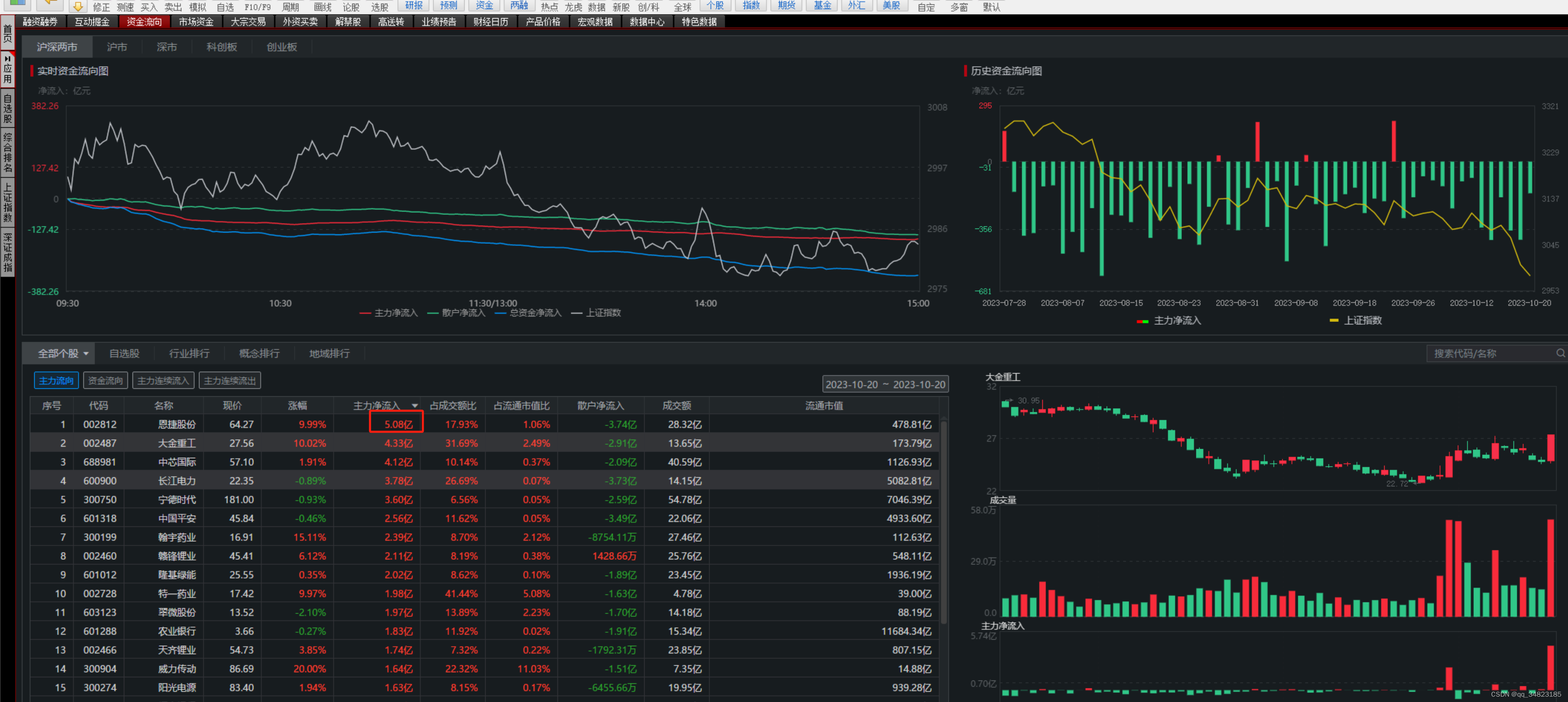
Task: Click the magnifier icon in search box
Action: pyautogui.click(x=1560, y=353)
